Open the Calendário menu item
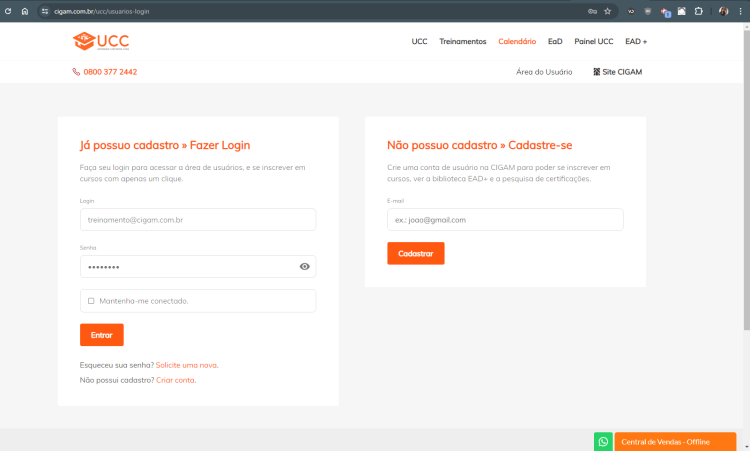750x451 pixels. 517,42
